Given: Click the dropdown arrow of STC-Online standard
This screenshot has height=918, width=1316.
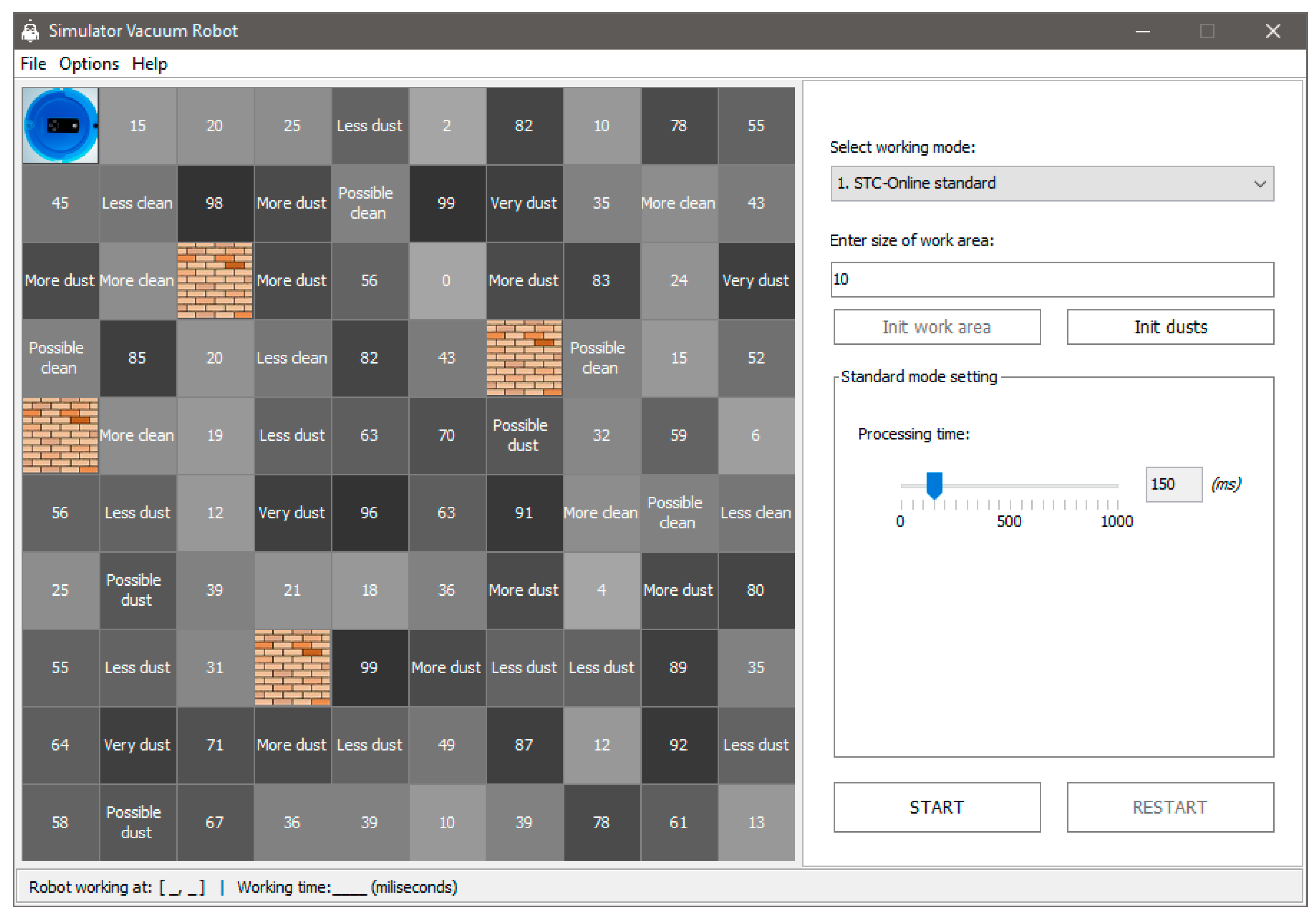Looking at the screenshot, I should point(1259,184).
